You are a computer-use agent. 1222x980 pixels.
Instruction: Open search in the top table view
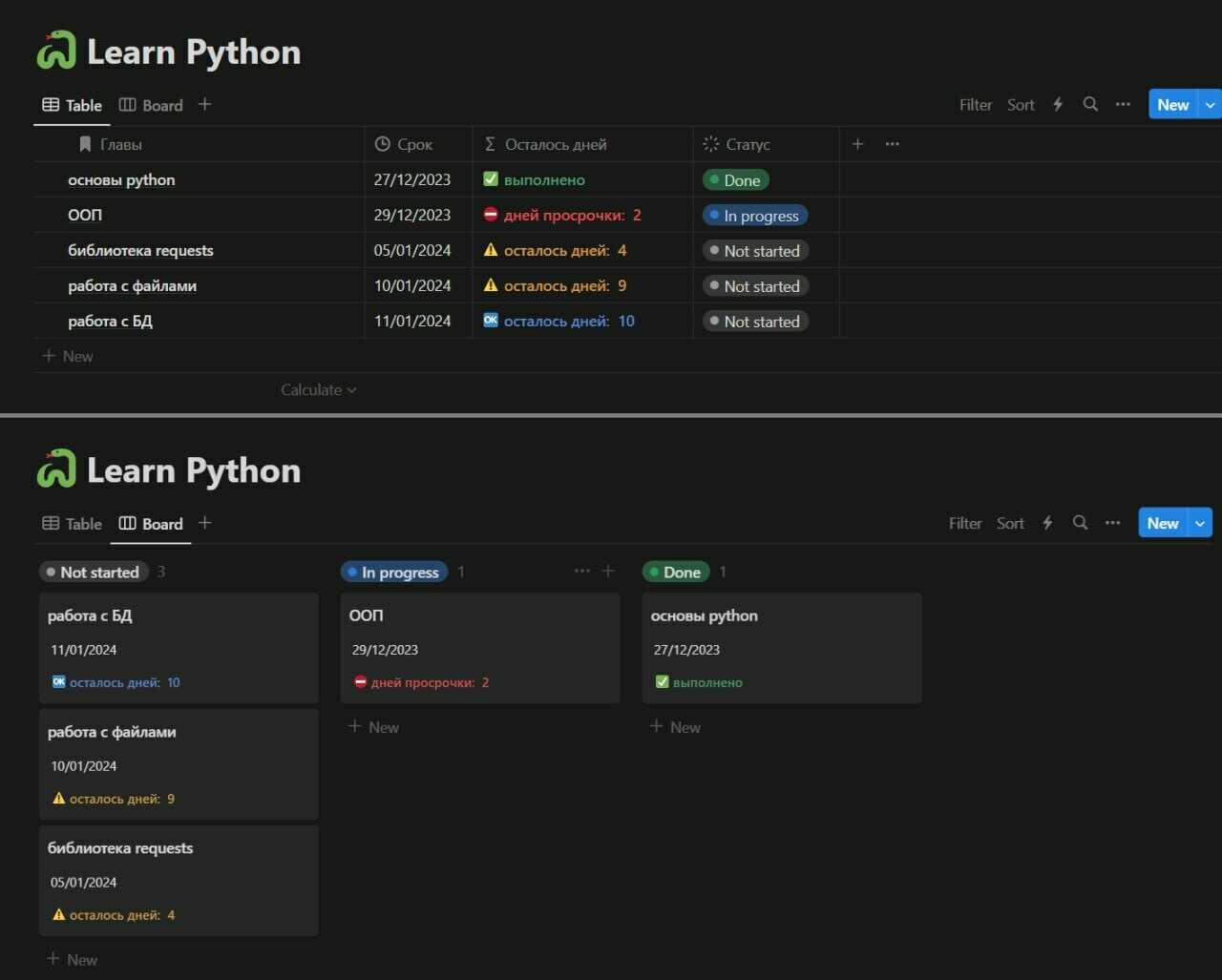tap(1090, 105)
